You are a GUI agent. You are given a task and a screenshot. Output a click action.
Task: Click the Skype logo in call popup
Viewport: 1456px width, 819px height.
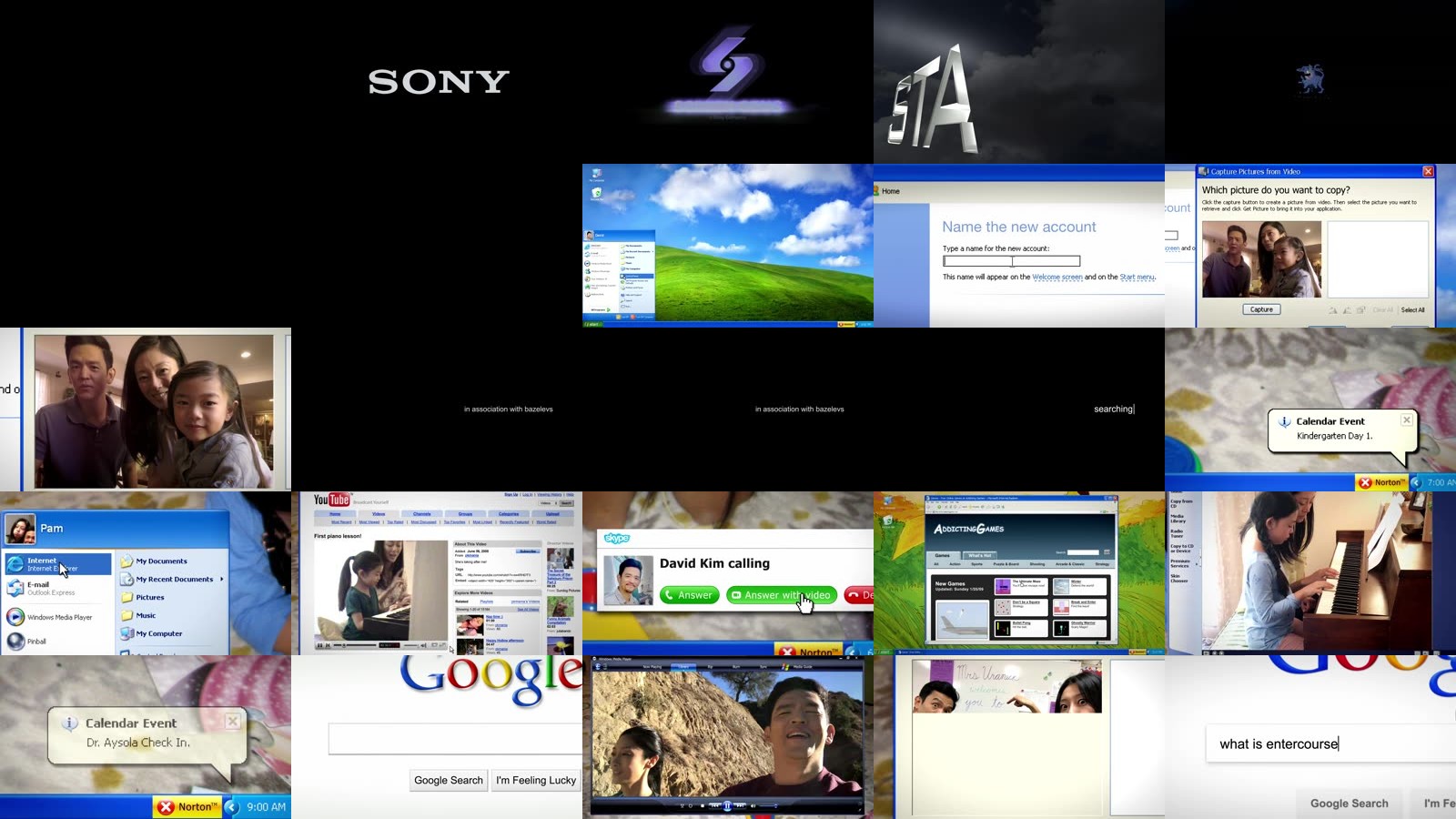tap(617, 538)
